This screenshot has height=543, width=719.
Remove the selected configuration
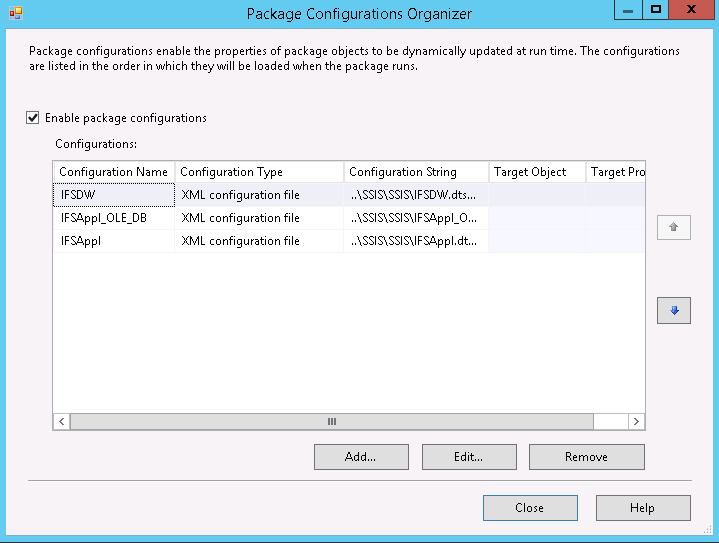tap(586, 457)
